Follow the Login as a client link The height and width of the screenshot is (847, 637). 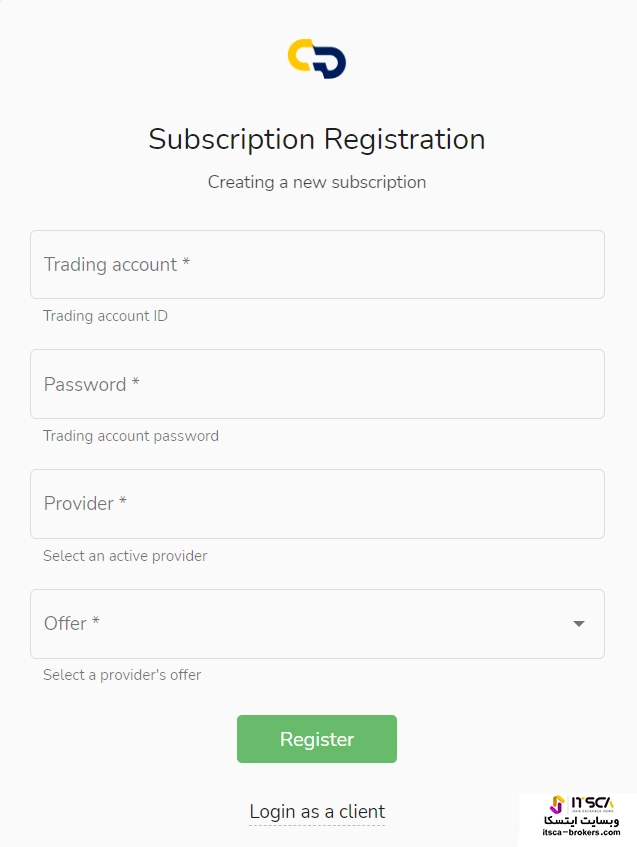coord(317,812)
